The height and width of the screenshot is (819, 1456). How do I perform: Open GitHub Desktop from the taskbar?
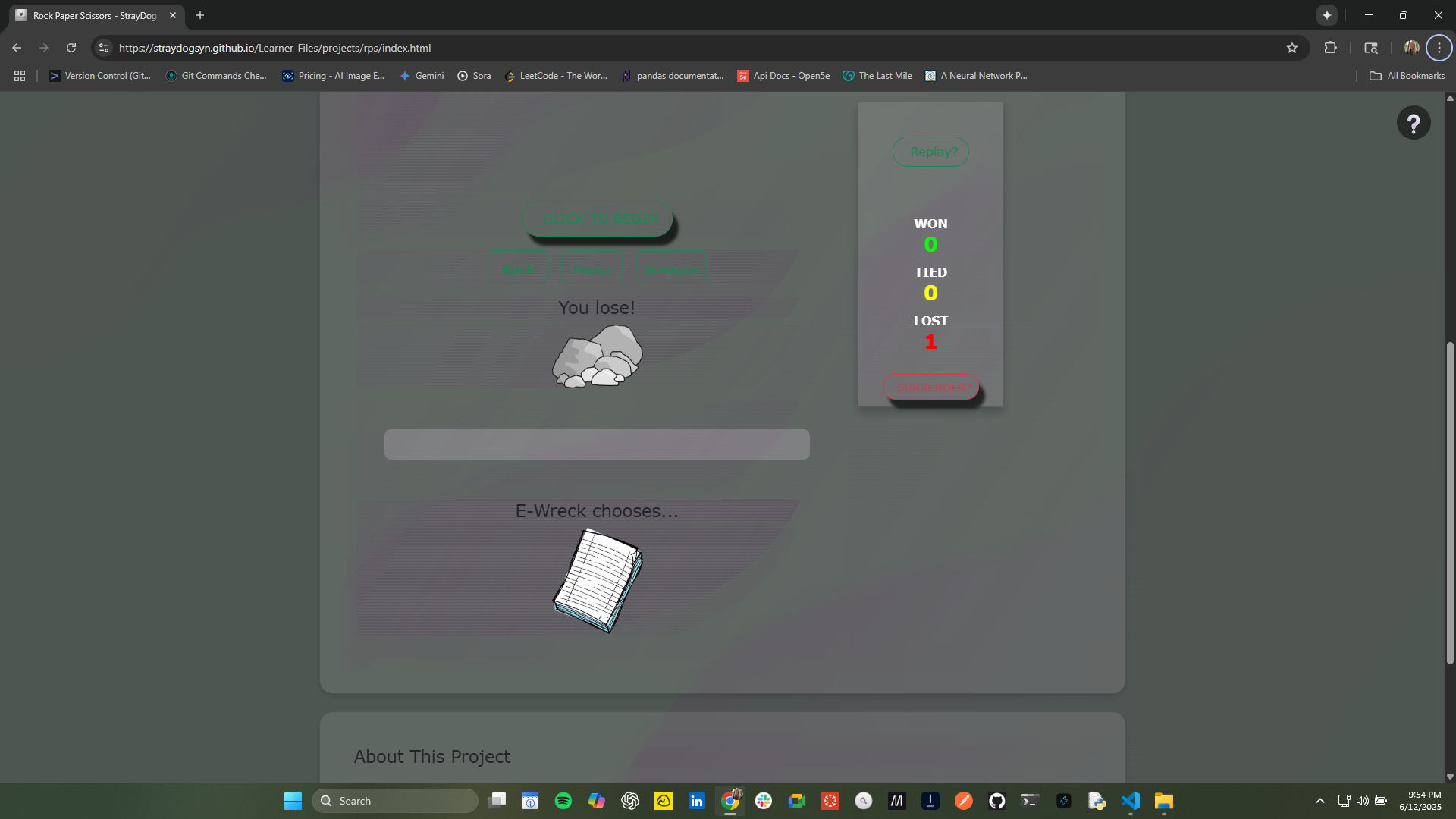[x=997, y=801]
